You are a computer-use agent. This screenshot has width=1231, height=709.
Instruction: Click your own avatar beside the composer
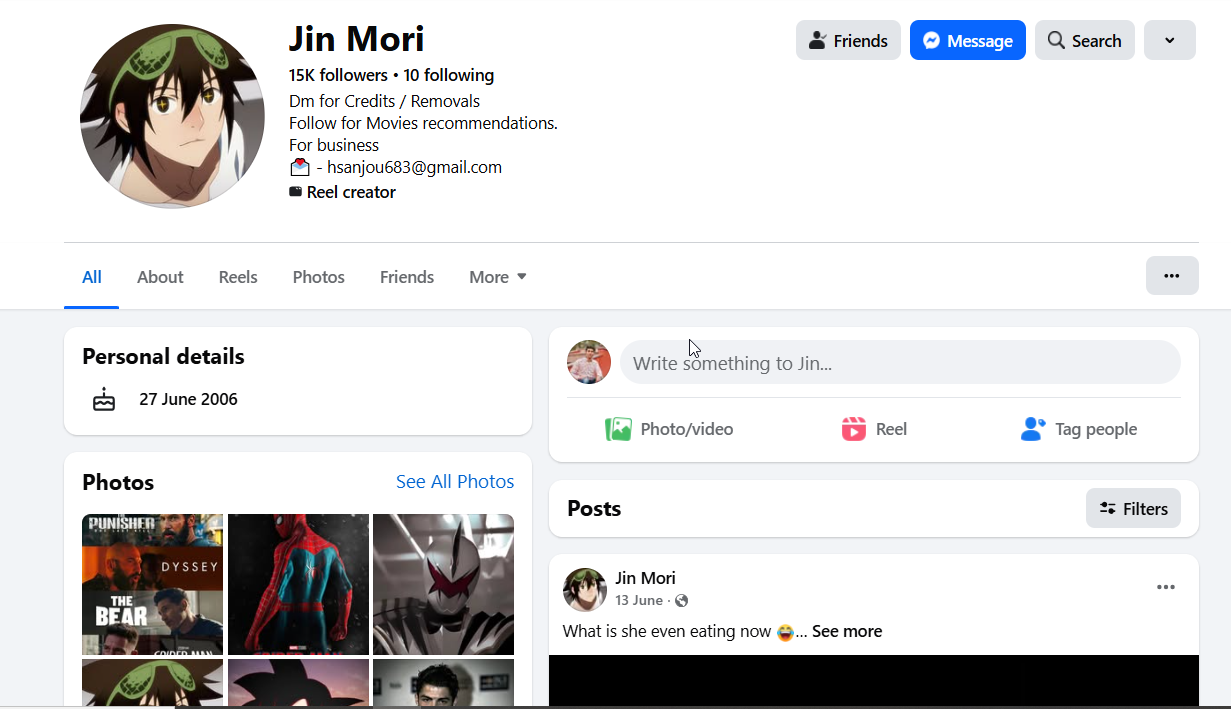point(589,362)
